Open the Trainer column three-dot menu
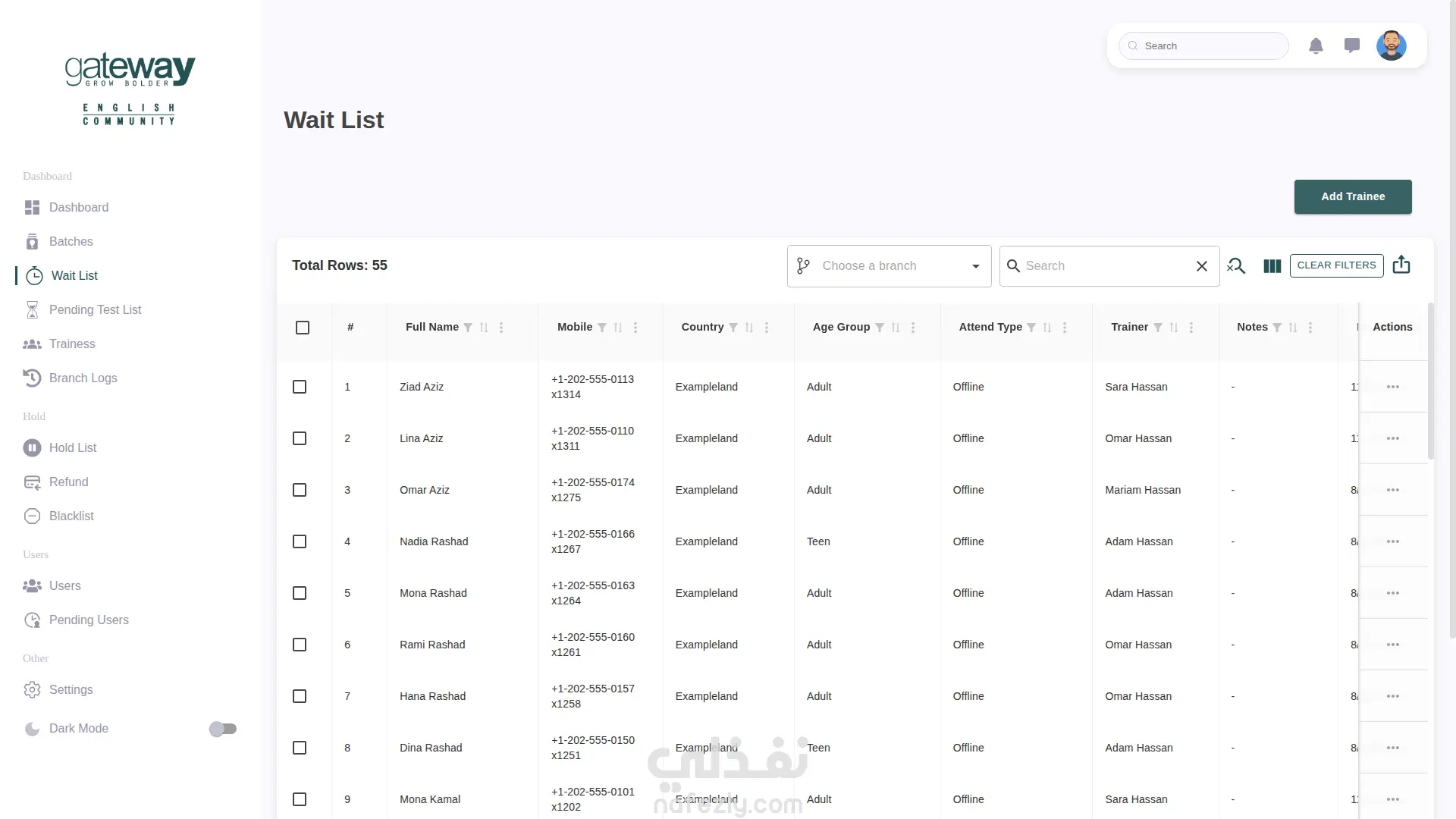The width and height of the screenshot is (1456, 819). 1191,328
